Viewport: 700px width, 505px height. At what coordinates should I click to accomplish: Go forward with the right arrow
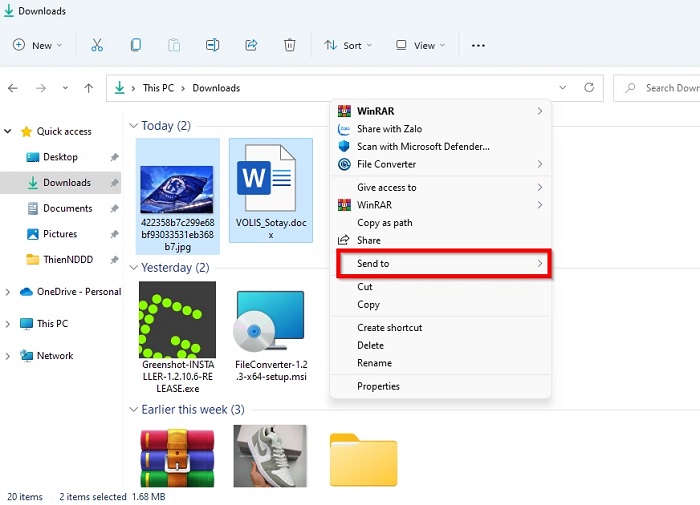pos(41,88)
